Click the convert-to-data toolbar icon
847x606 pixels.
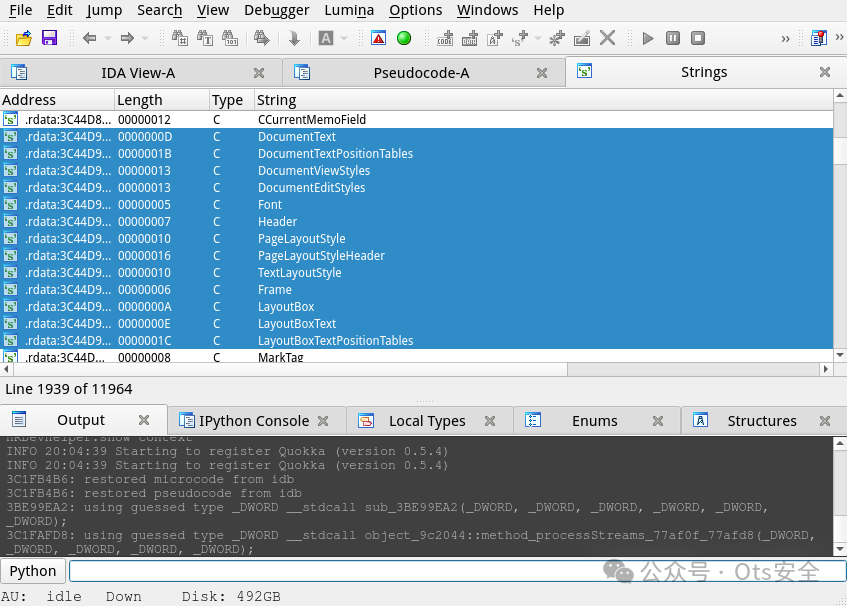pyautogui.click(x=470, y=38)
